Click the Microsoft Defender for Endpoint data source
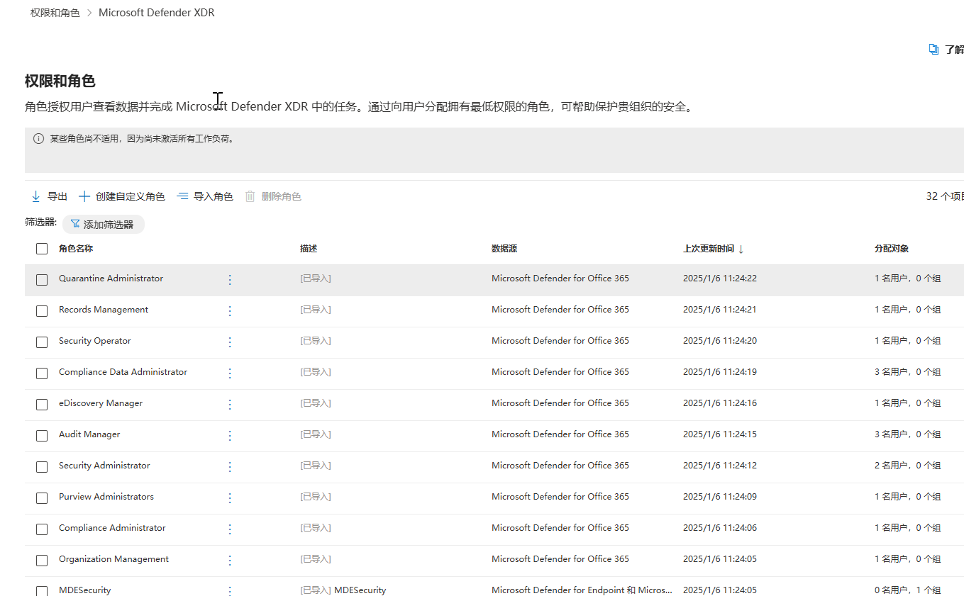 tap(582, 590)
